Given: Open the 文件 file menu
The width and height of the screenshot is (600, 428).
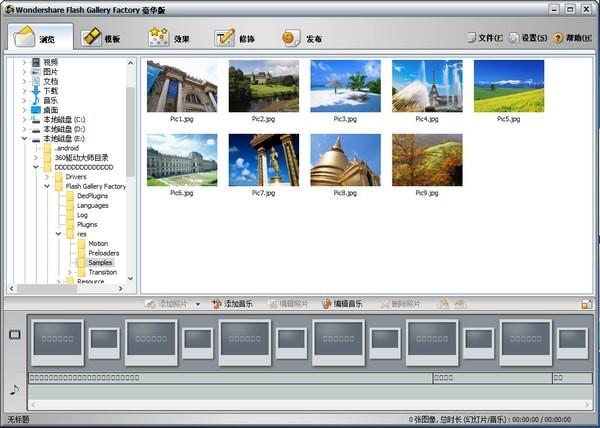Looking at the screenshot, I should click(x=485, y=38).
